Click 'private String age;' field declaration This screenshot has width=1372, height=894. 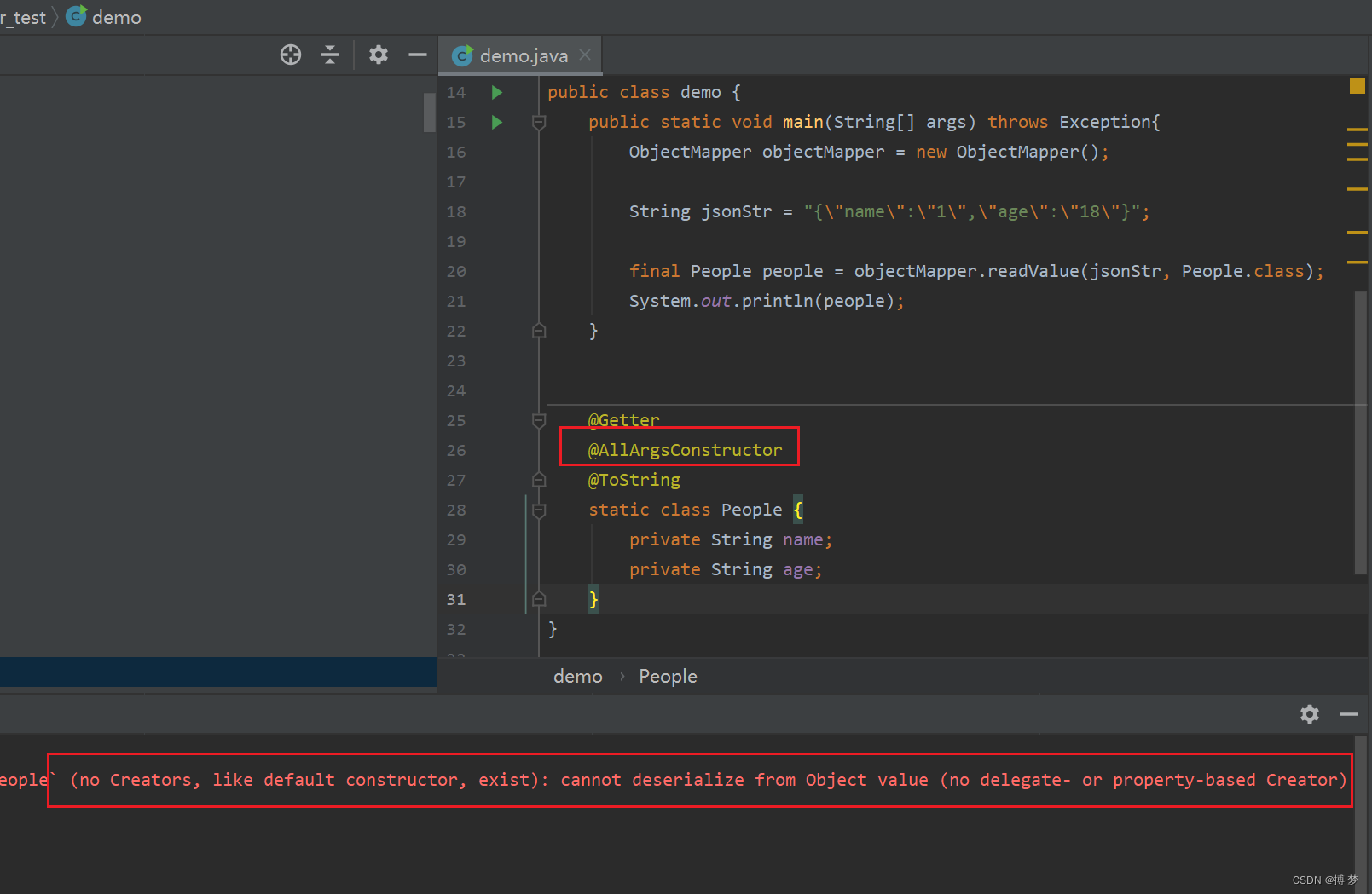pos(726,569)
